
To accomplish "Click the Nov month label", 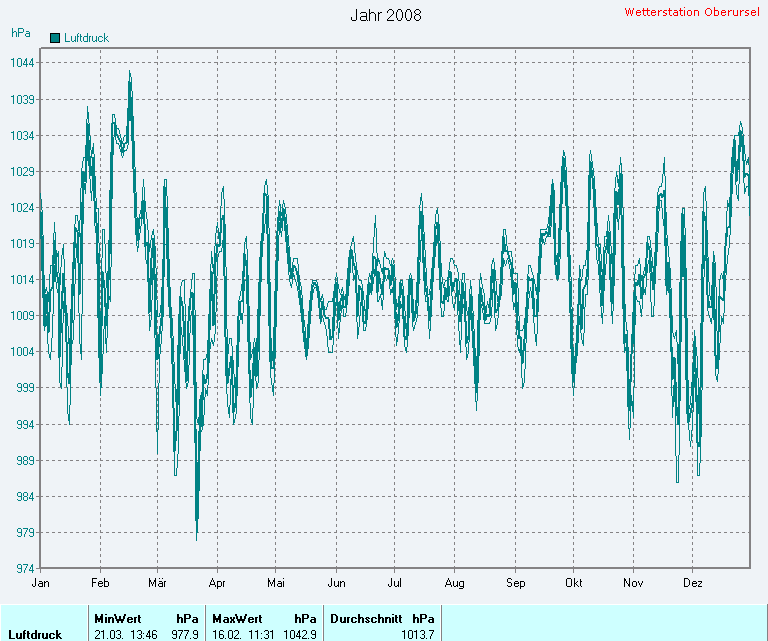I will tap(633, 583).
